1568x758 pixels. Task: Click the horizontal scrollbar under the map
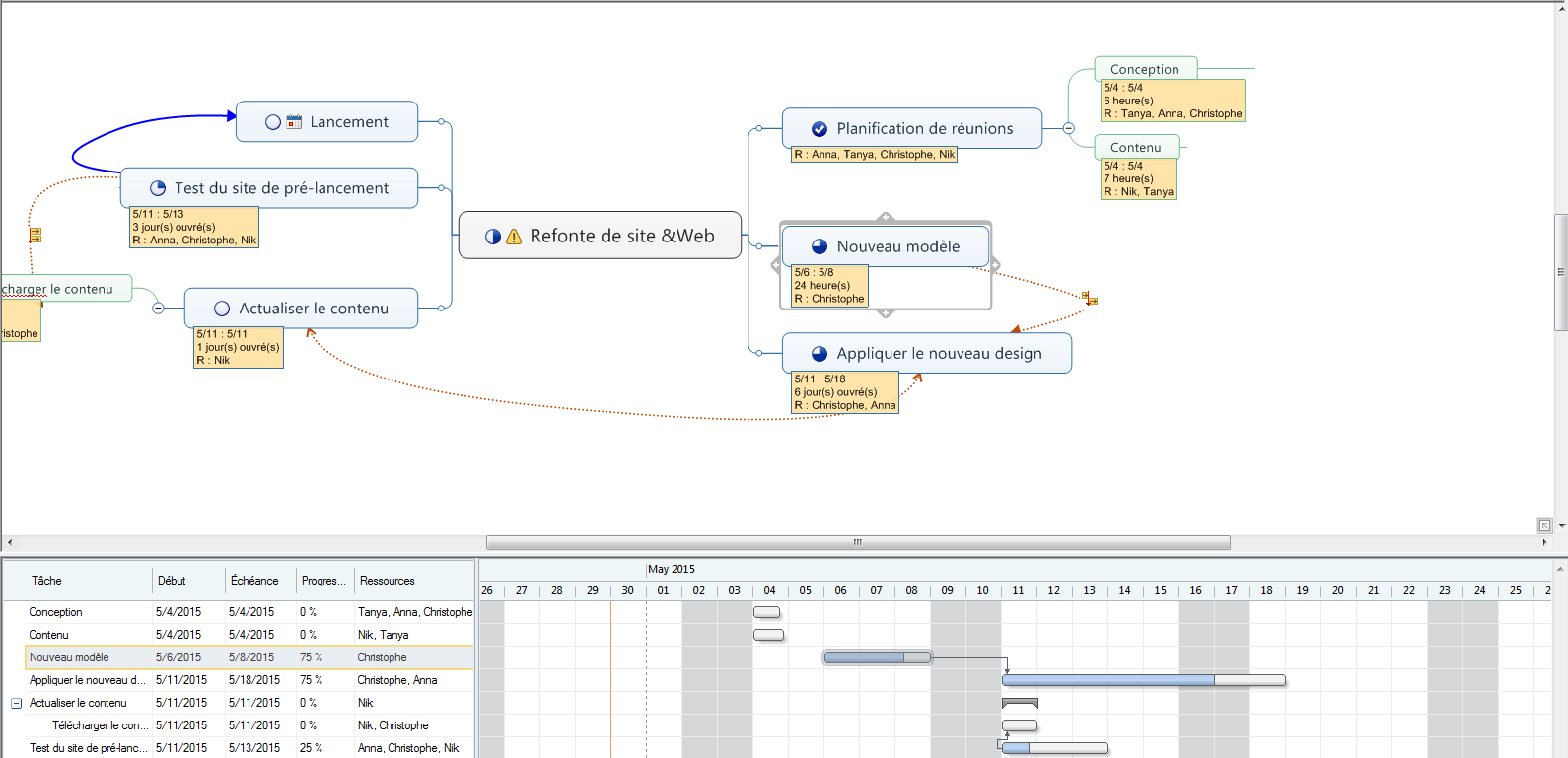pyautogui.click(x=857, y=542)
